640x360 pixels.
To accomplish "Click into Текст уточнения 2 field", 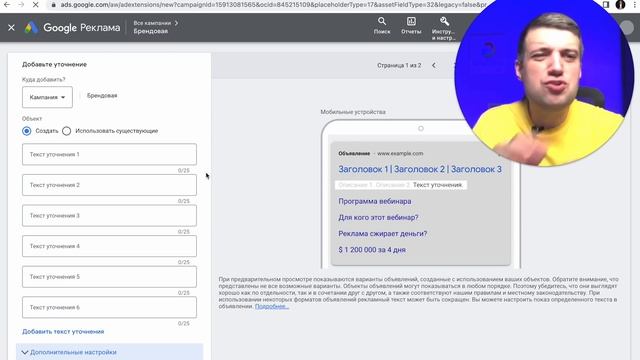I will (109, 185).
